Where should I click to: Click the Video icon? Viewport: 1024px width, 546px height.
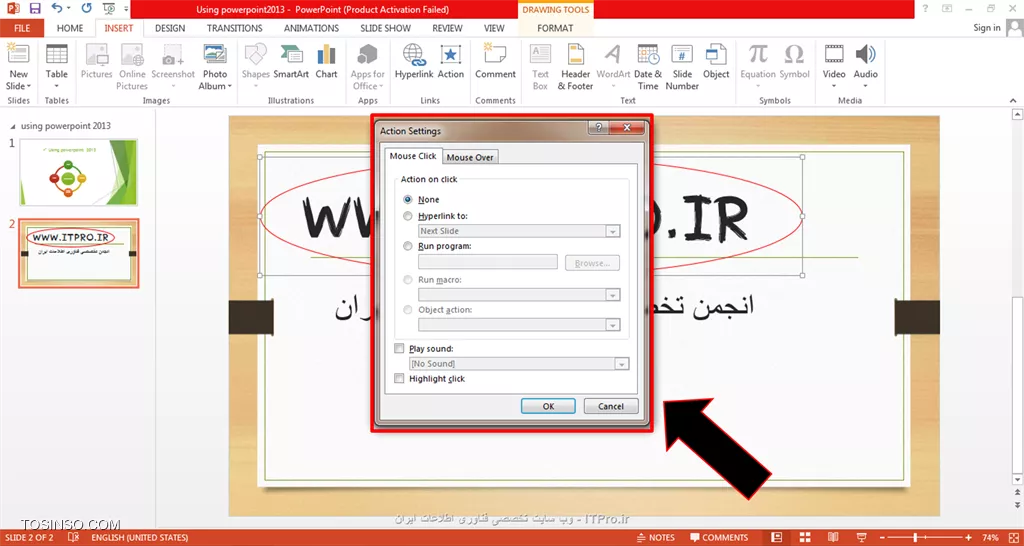tap(834, 55)
